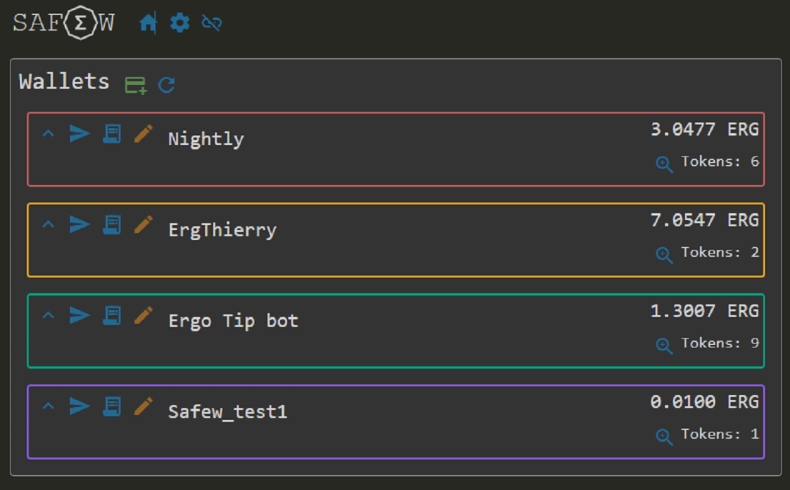The height and width of the screenshot is (490, 790).
Task: Open the settings gear icon
Action: (179, 23)
